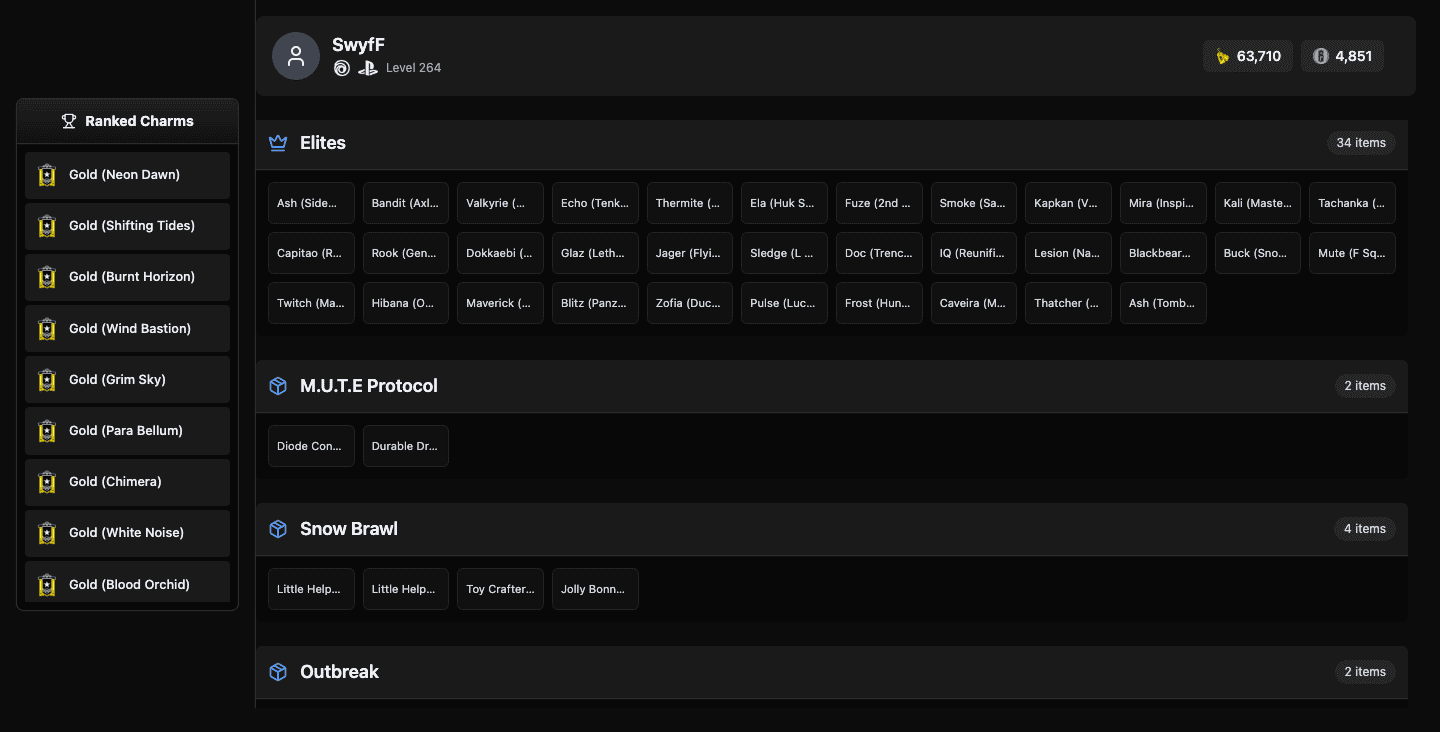Click the crown icon next to Elites
The image size is (1440, 732).
tap(278, 143)
